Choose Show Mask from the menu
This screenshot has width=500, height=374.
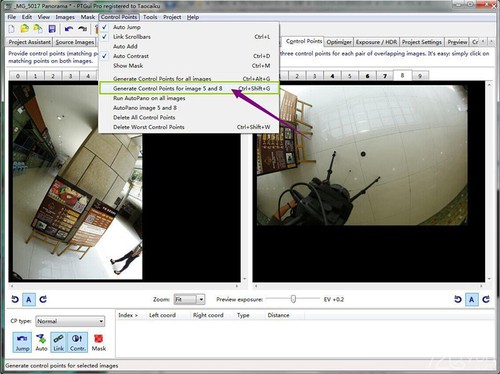(x=189, y=66)
